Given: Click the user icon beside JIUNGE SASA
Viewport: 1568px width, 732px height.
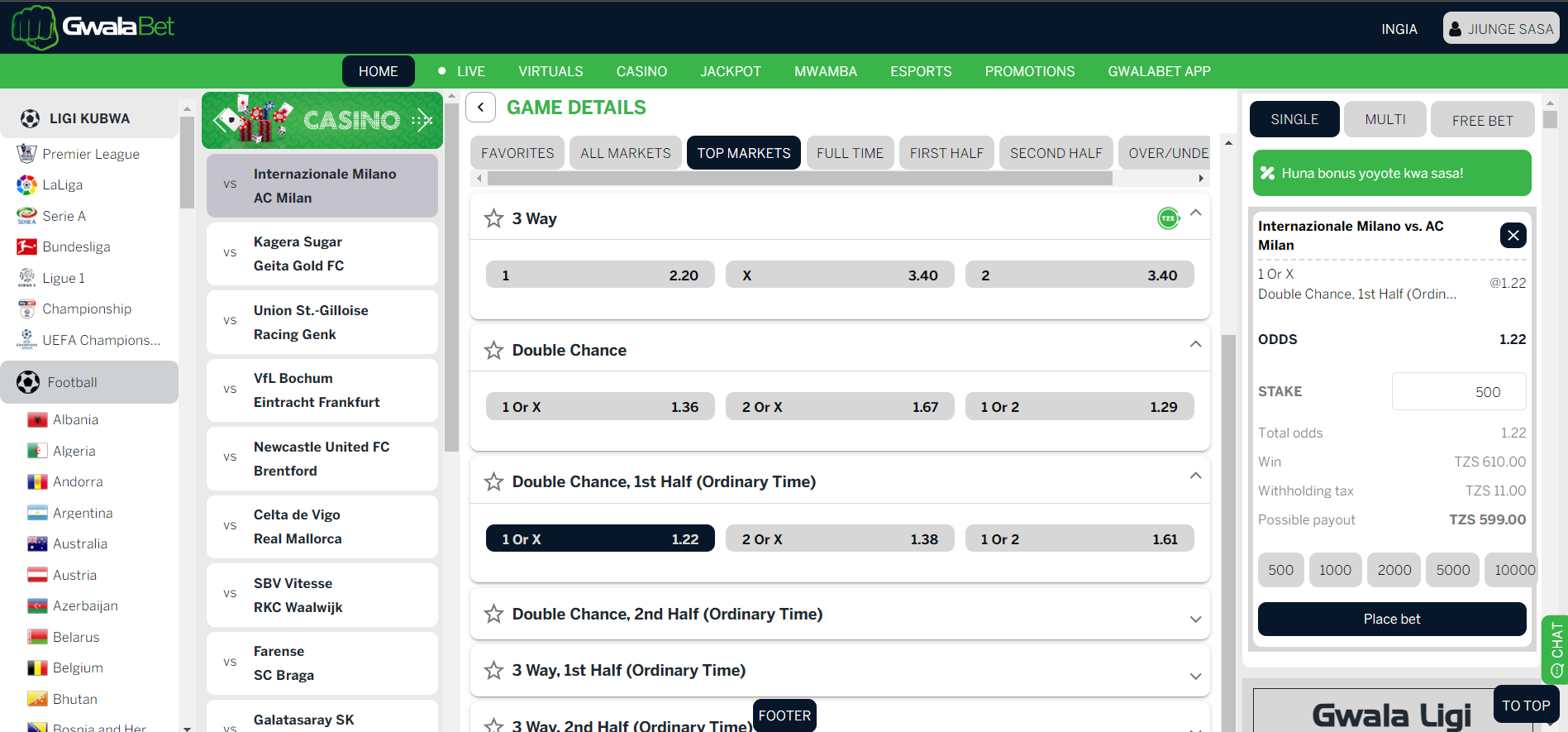Looking at the screenshot, I should point(1456,29).
